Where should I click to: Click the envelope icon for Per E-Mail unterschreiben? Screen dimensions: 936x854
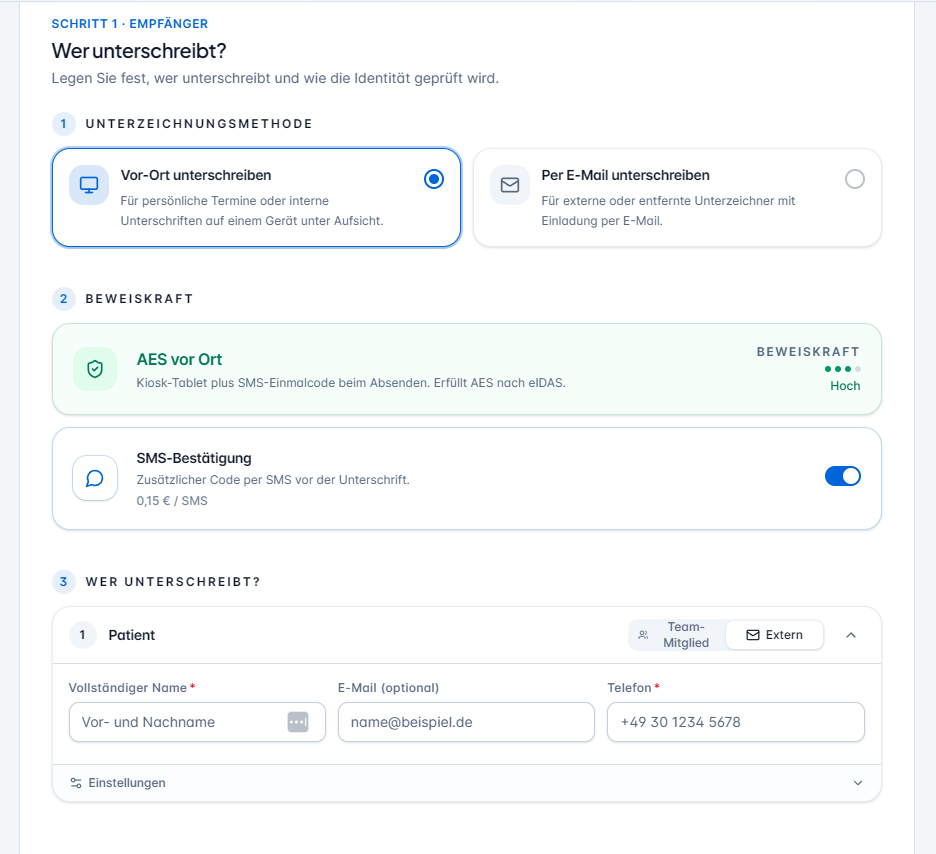(510, 185)
